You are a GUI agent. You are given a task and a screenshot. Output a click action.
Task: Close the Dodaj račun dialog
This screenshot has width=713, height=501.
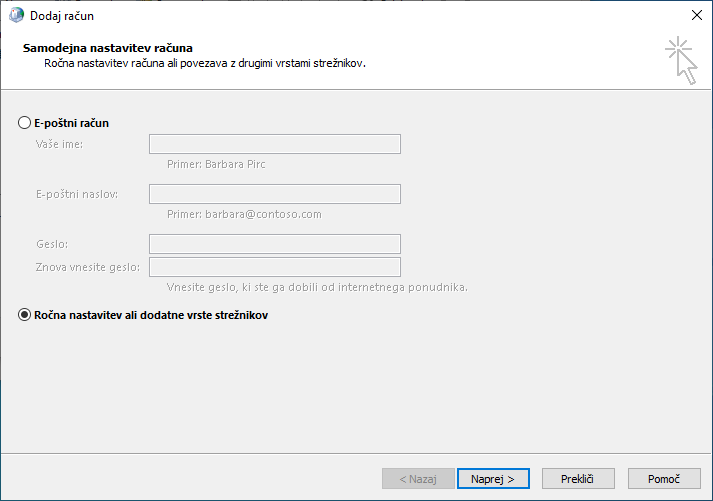click(x=697, y=15)
